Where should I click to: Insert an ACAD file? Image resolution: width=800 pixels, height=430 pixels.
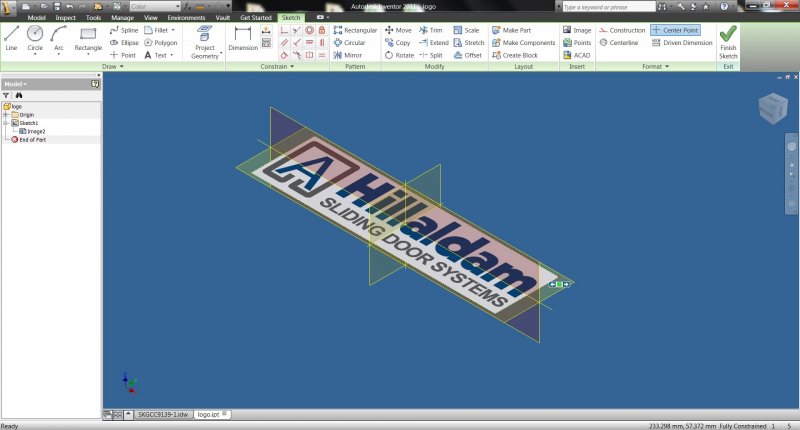tap(577, 55)
